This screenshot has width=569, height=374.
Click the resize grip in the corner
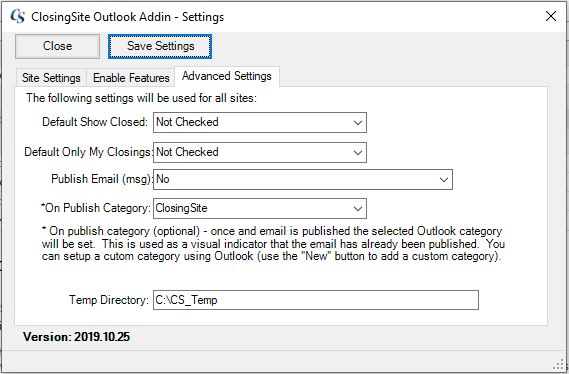pyautogui.click(x=562, y=365)
